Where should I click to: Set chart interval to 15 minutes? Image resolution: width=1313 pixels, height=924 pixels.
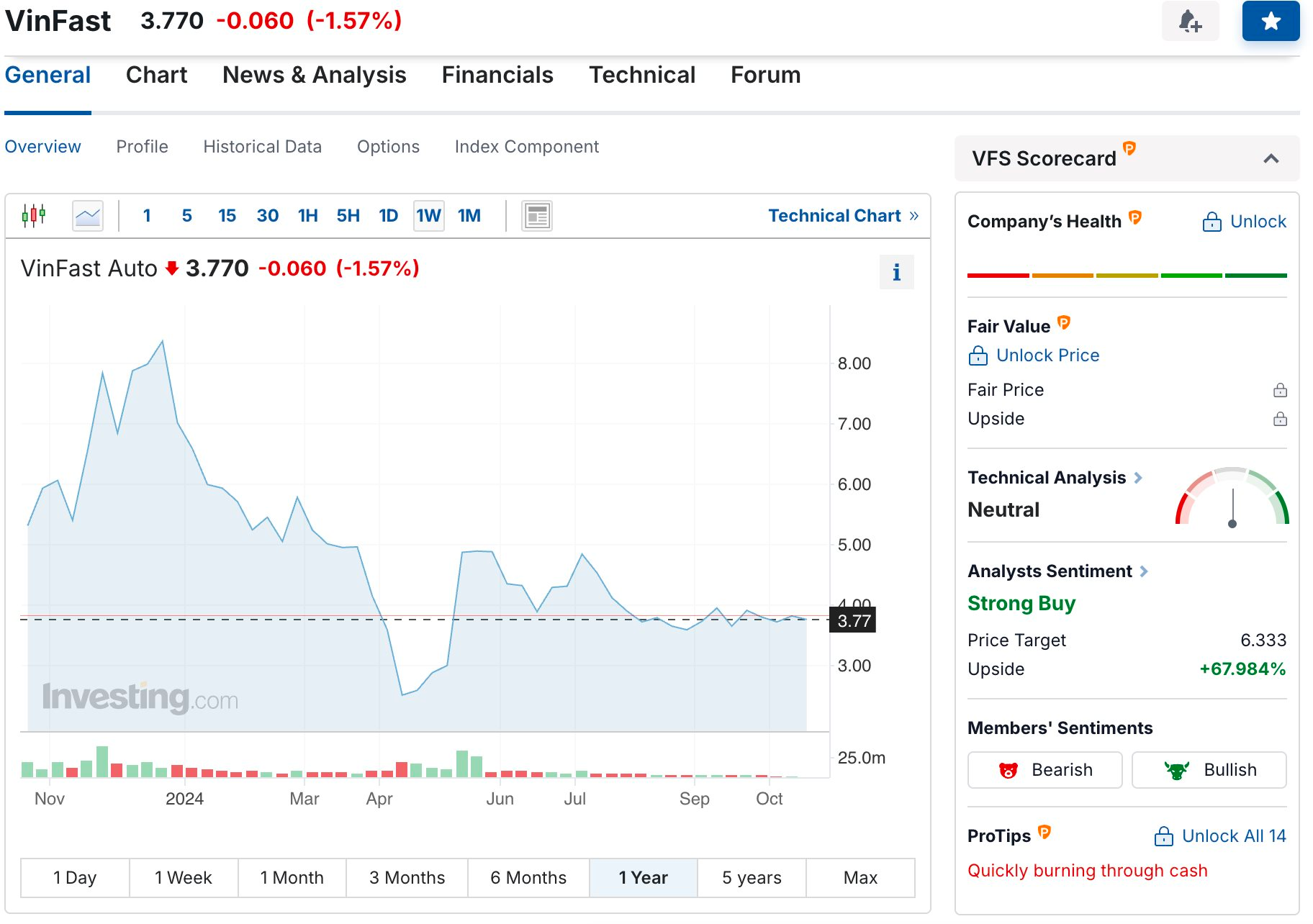[227, 216]
